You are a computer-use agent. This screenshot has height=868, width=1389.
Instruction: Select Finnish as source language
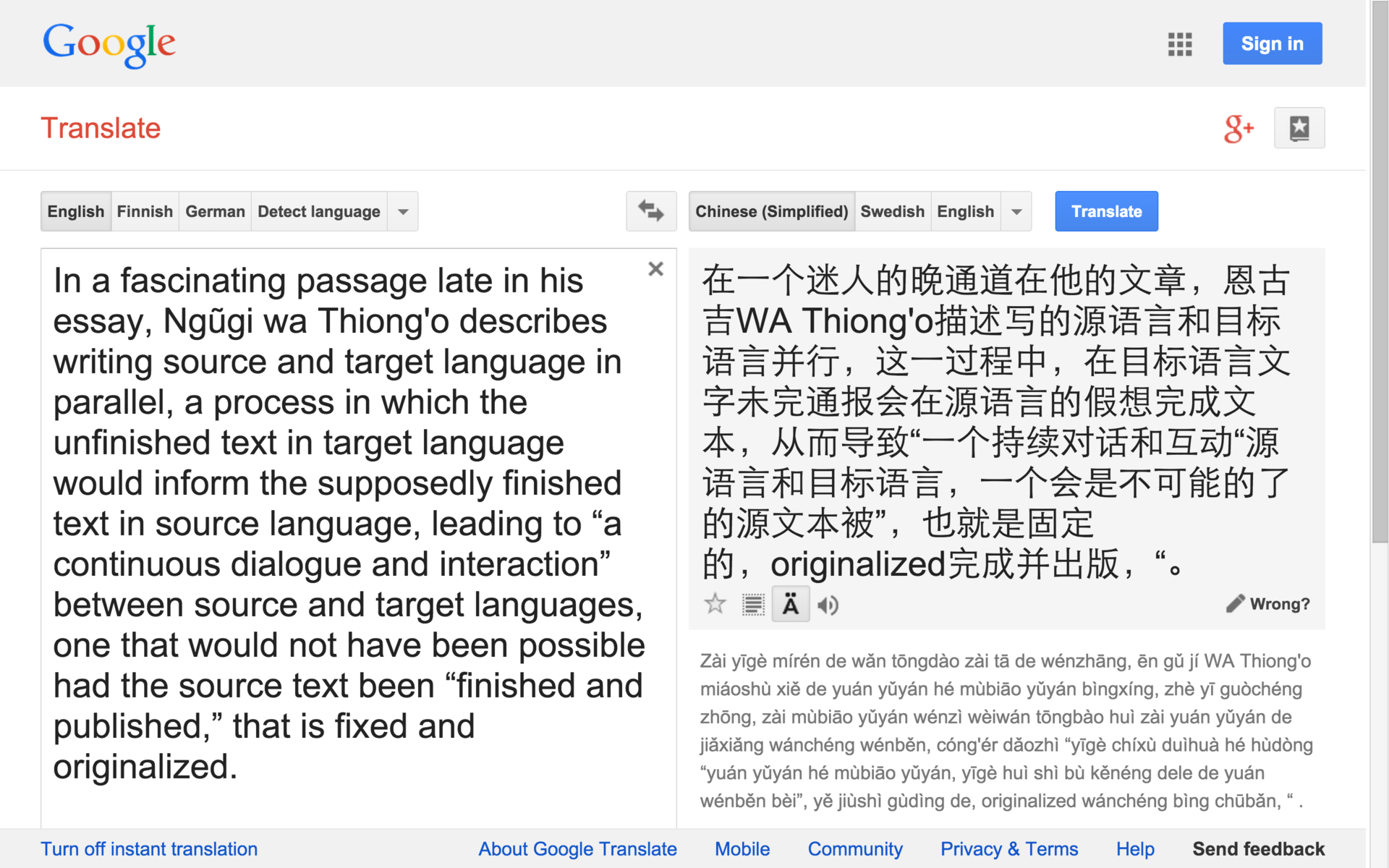145,211
